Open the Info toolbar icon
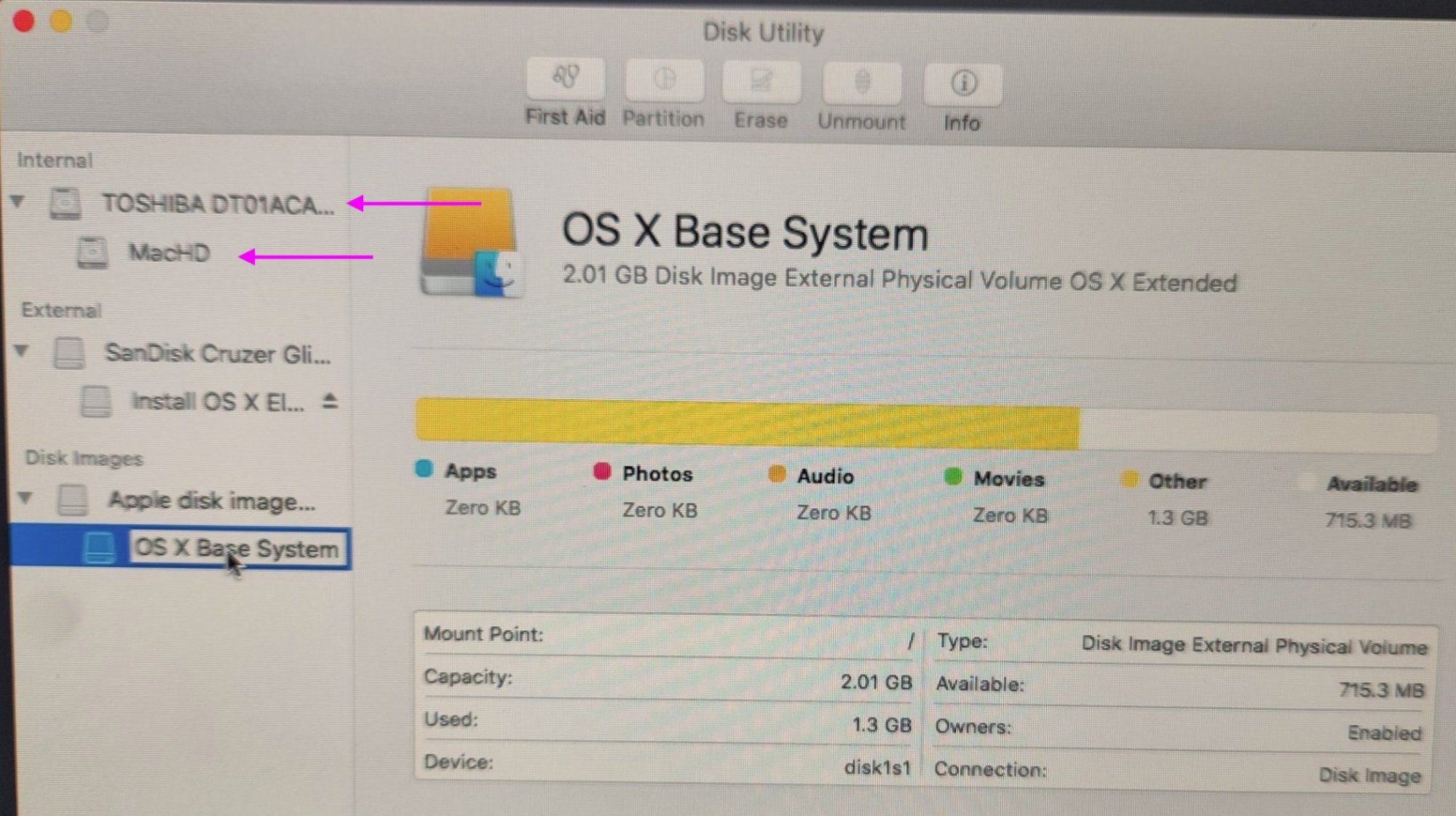Image resolution: width=1456 pixels, height=816 pixels. point(963,84)
